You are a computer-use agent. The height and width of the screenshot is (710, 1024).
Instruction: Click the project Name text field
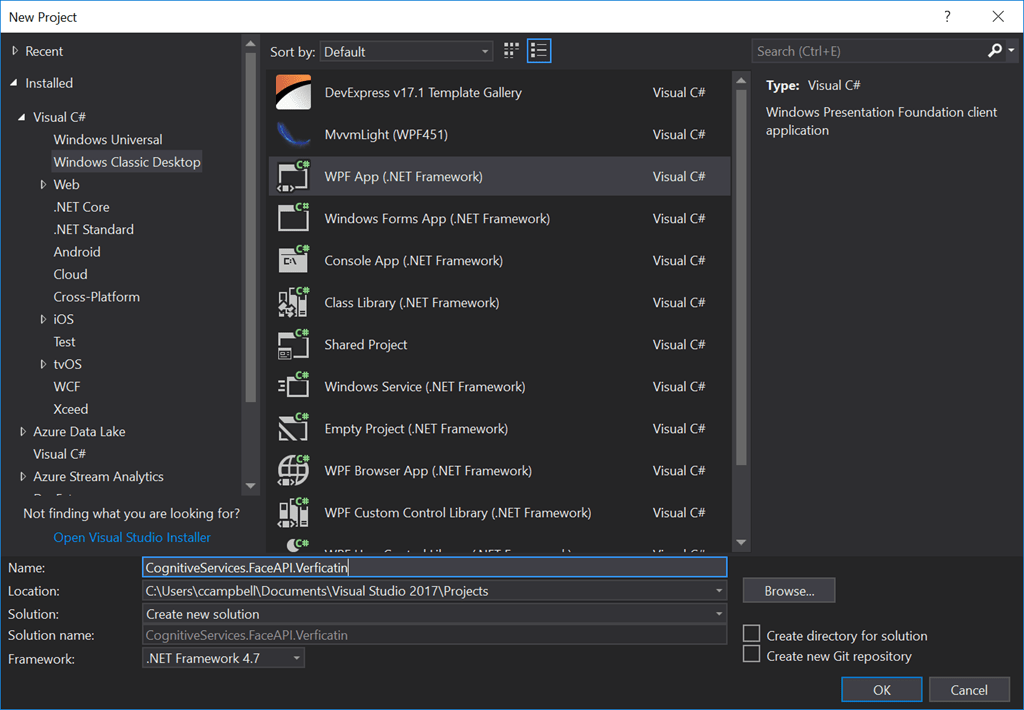(434, 567)
